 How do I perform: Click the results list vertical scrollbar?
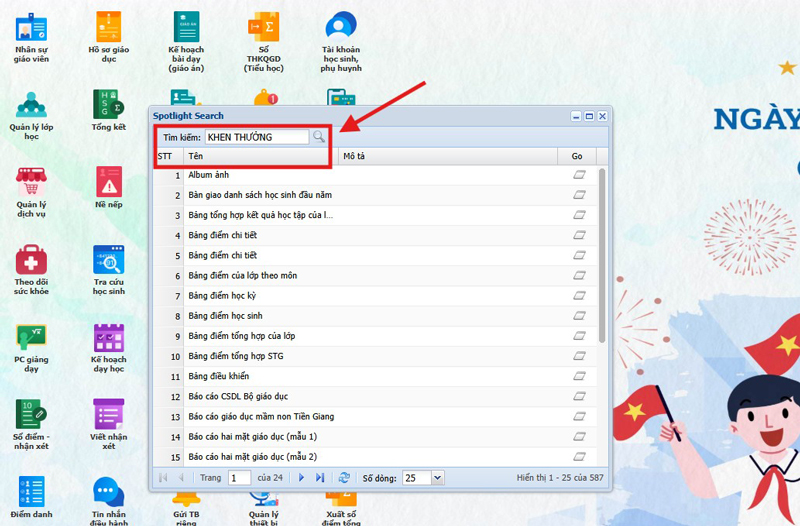coord(602,255)
